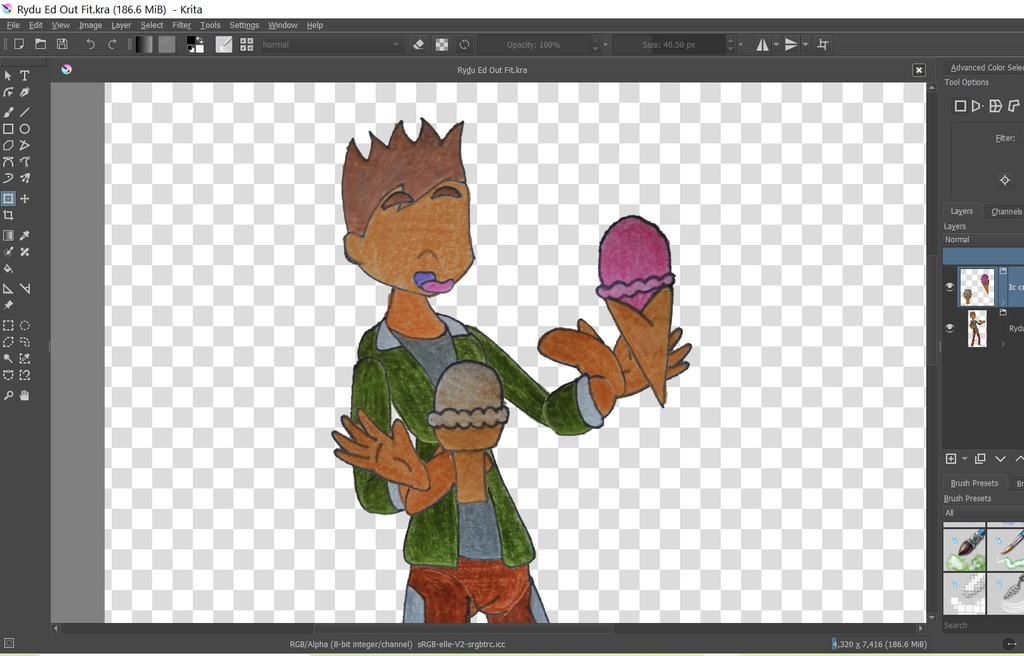The height and width of the screenshot is (656, 1024).
Task: Toggle visibility of the ice cream layer
Action: coord(949,287)
